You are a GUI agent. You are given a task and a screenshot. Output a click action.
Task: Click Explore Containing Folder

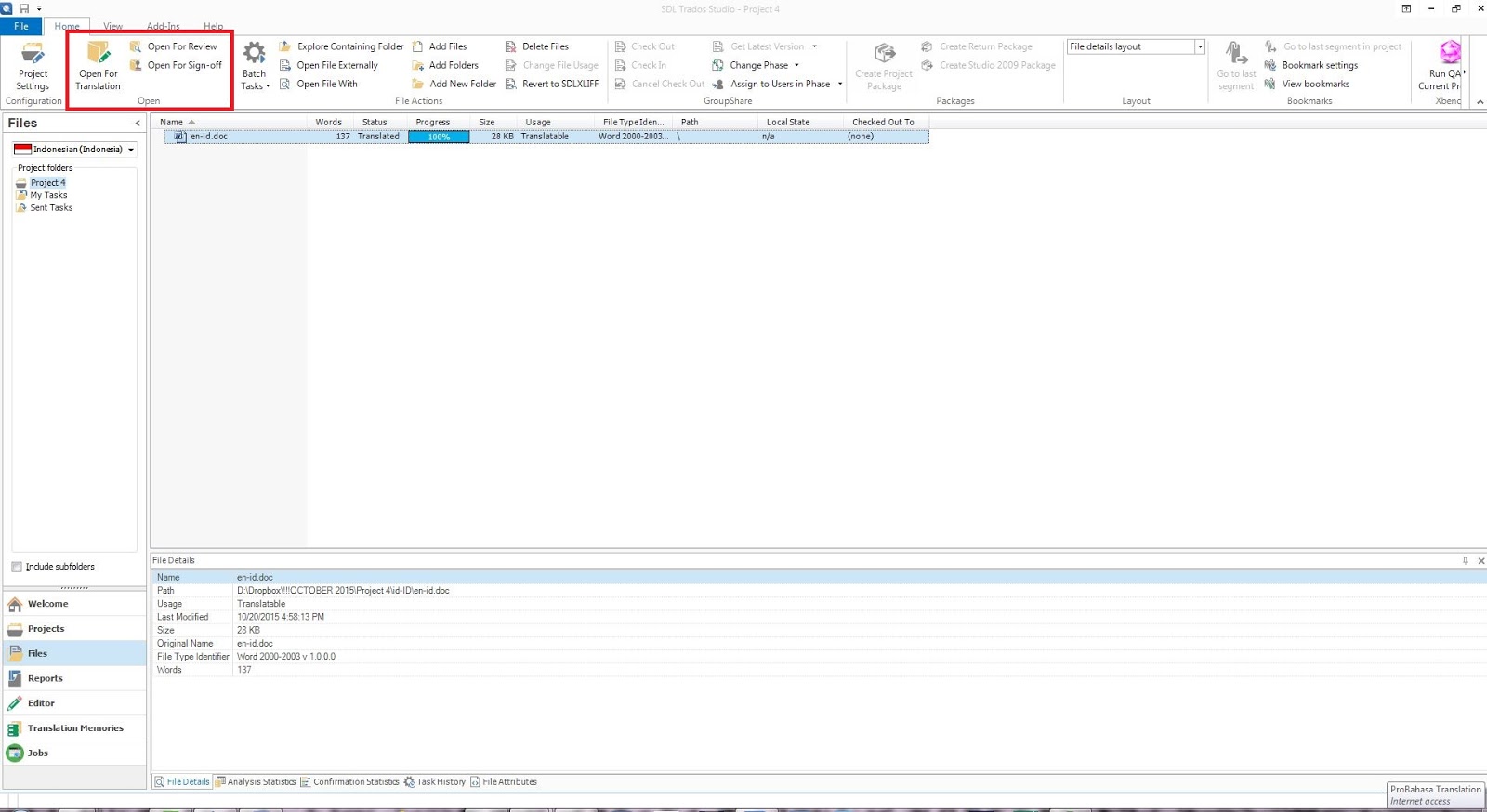pyautogui.click(x=341, y=46)
